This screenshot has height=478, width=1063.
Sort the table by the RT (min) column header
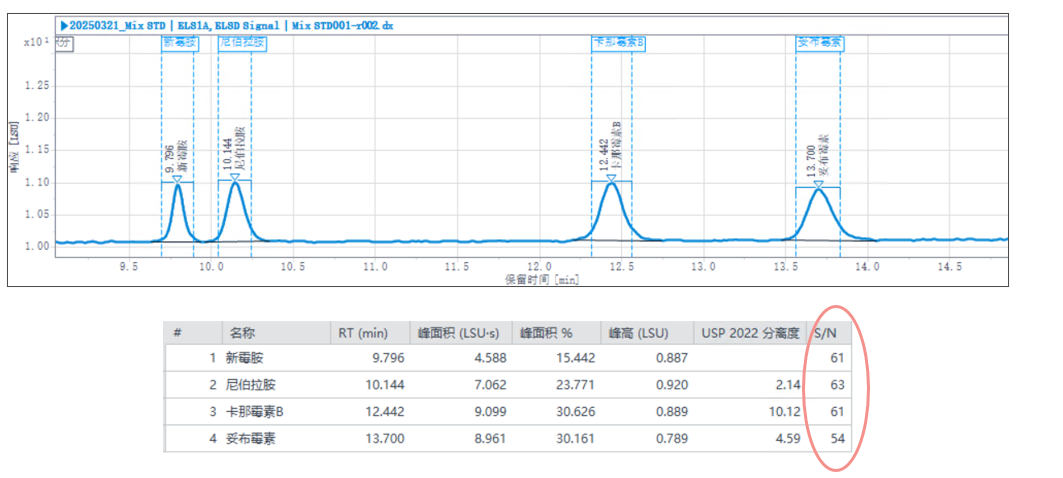click(358, 333)
